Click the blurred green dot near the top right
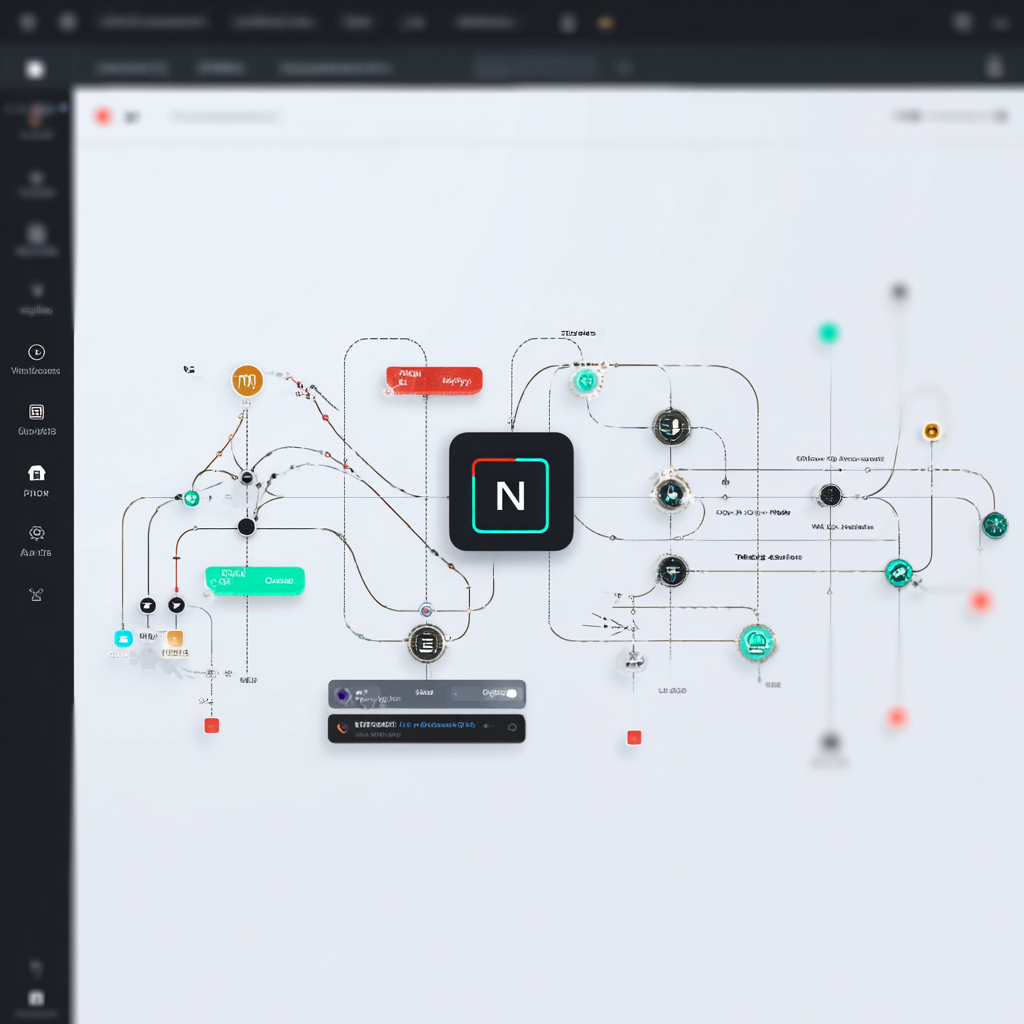 (x=829, y=333)
